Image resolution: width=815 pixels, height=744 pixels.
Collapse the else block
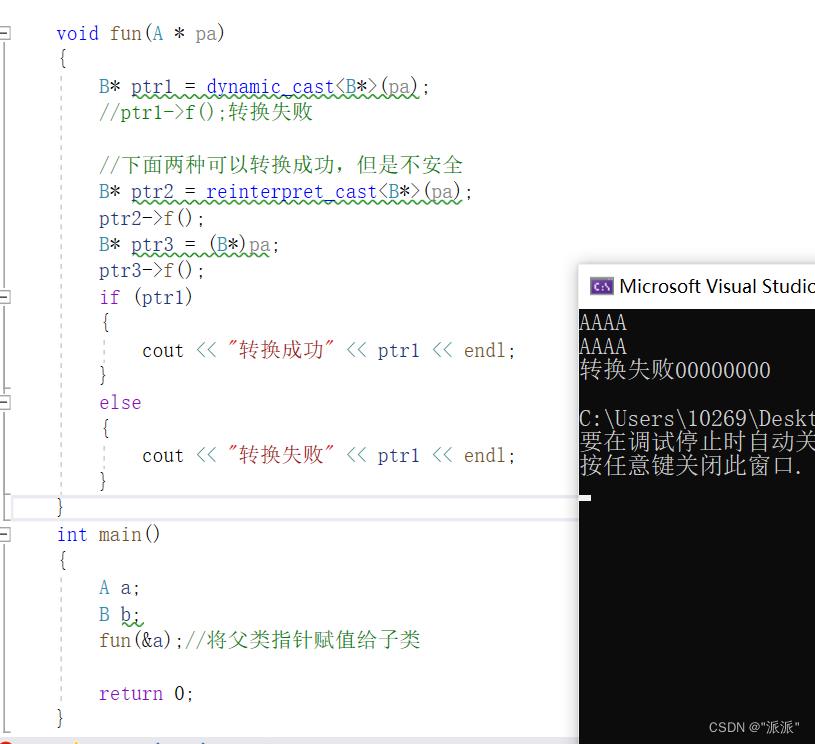coord(5,402)
